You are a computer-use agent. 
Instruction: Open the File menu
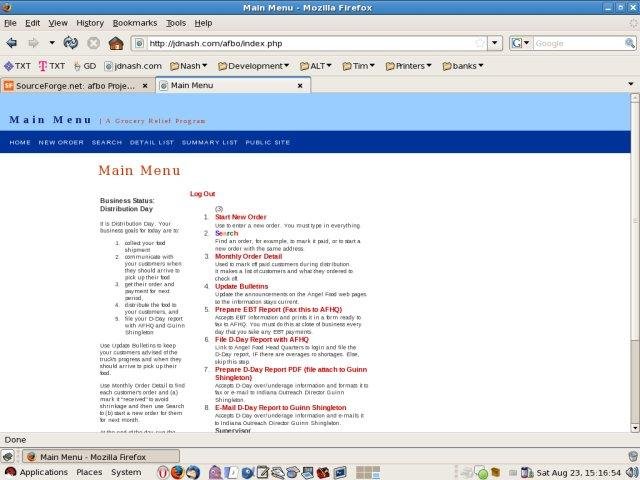pyautogui.click(x=10, y=23)
